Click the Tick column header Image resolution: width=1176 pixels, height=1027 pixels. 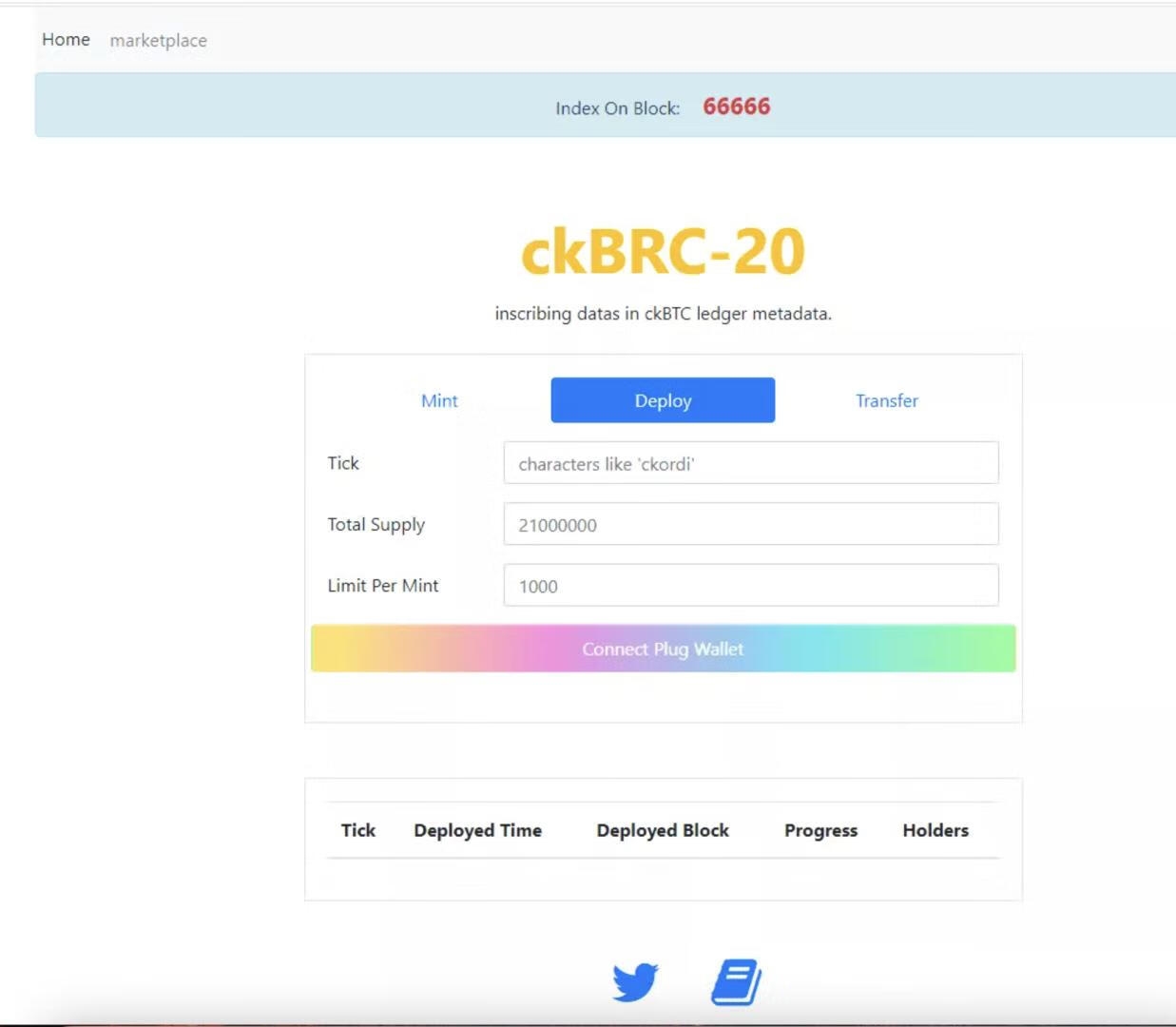pos(358,830)
